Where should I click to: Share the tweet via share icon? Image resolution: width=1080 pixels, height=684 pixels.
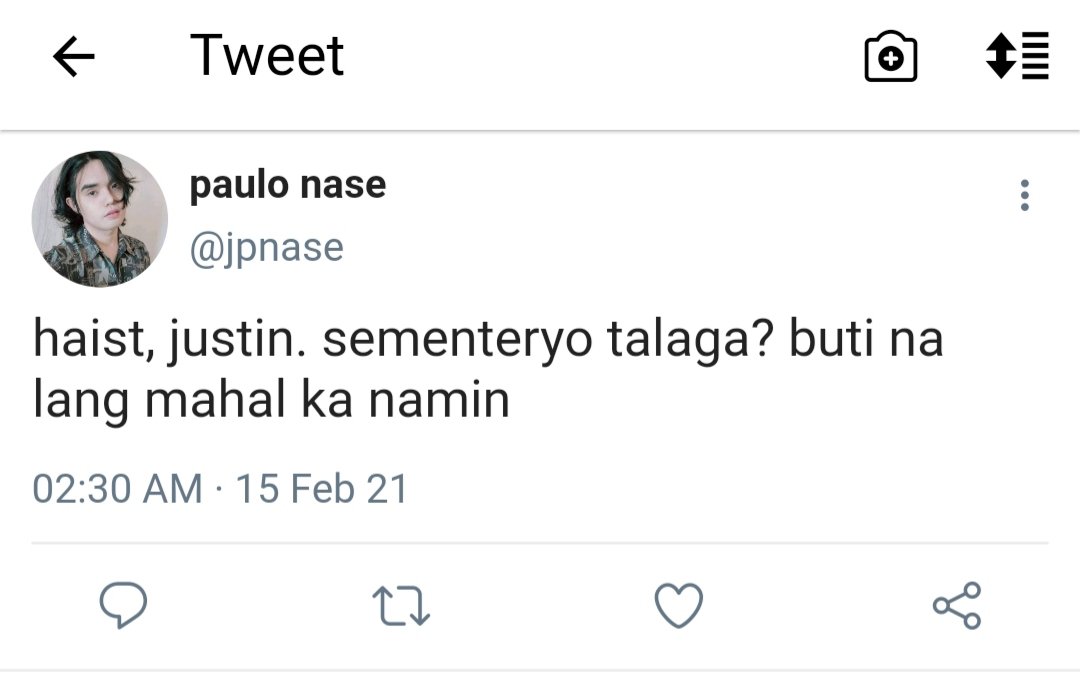click(x=957, y=605)
